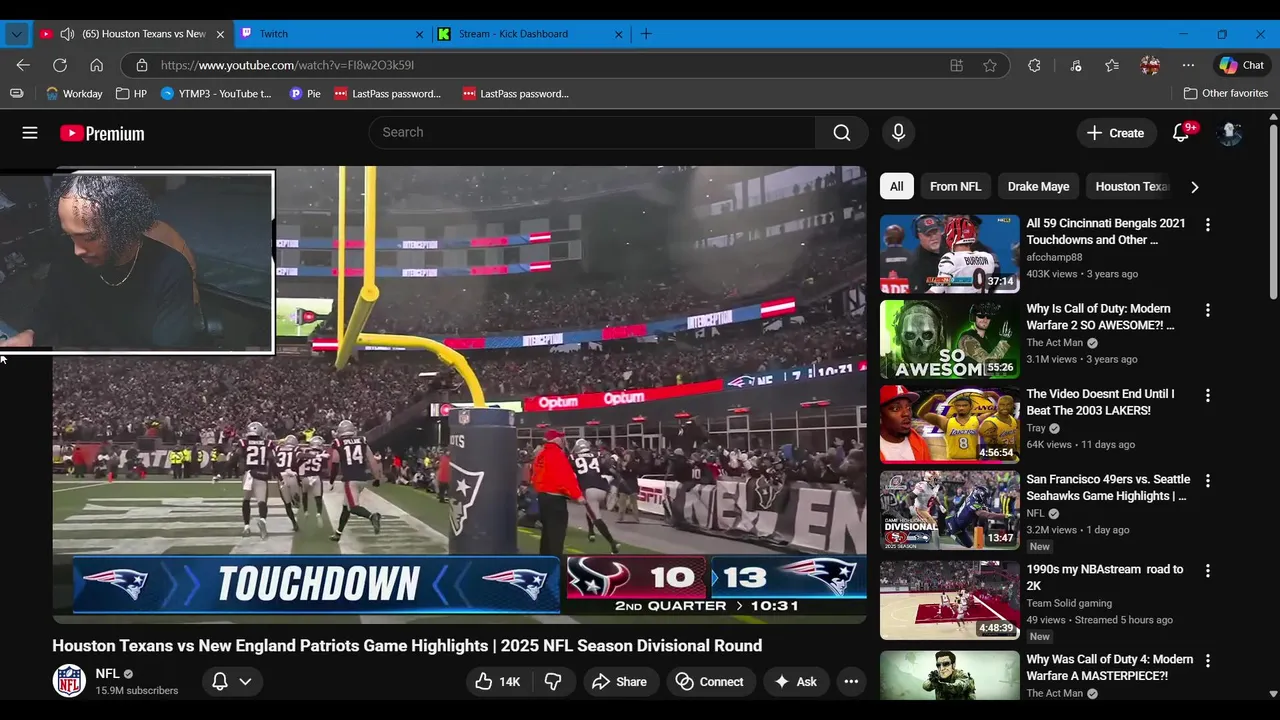This screenshot has height=720, width=1280.
Task: Open options for 49ers vs Seahawks video
Action: pyautogui.click(x=1207, y=481)
